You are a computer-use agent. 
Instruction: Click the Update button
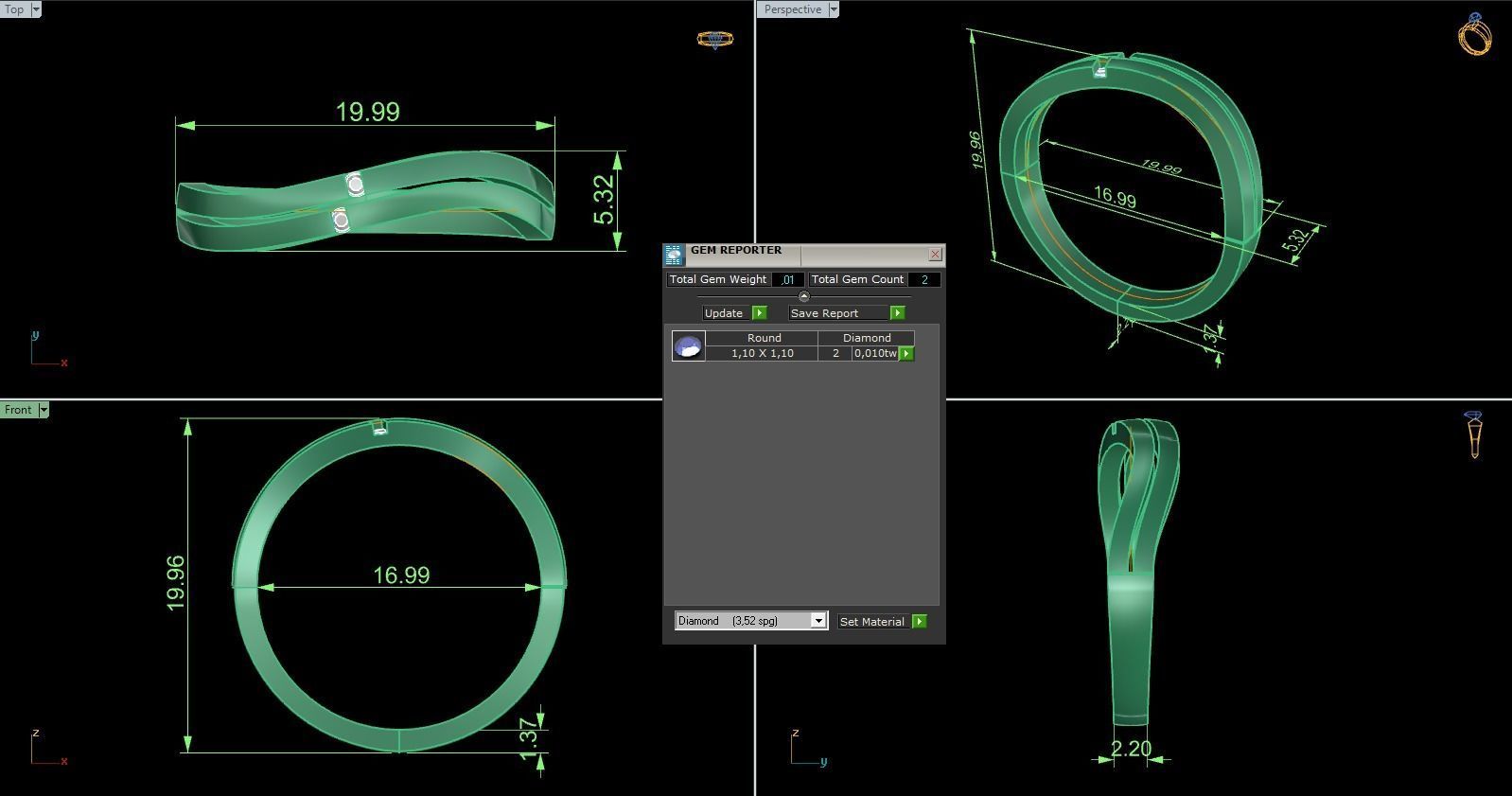727,313
